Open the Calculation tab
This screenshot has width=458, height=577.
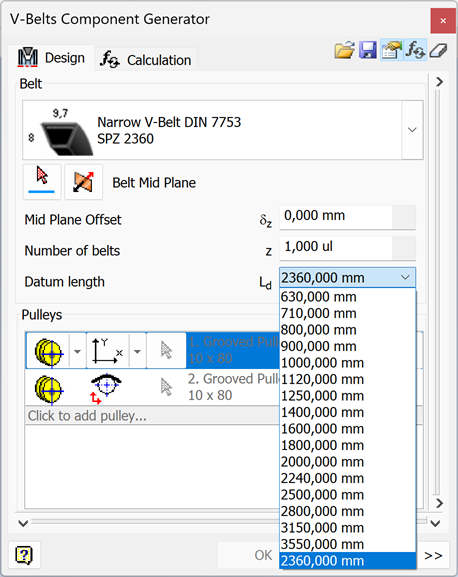coord(146,60)
